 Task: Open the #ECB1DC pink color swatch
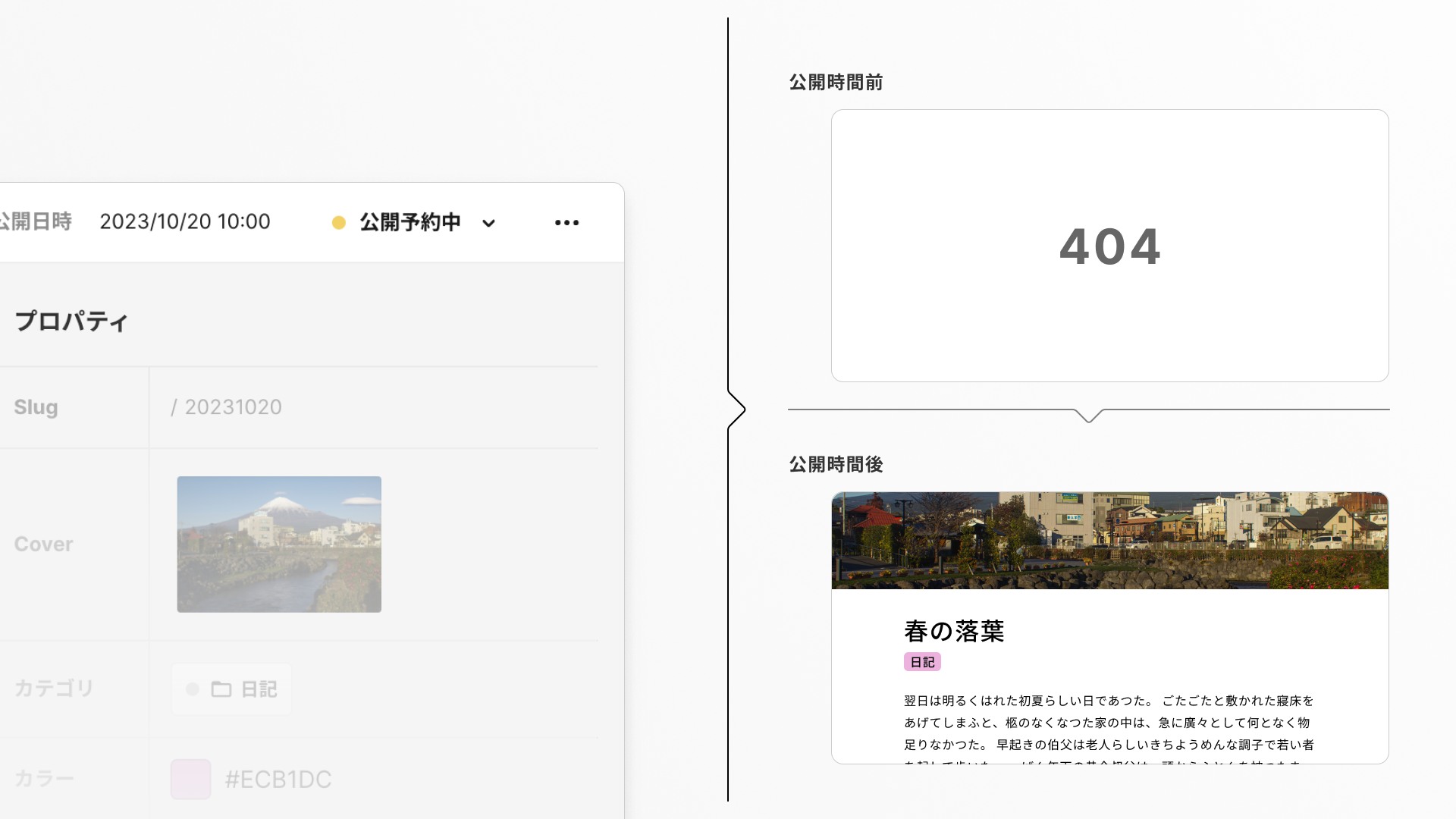[190, 779]
